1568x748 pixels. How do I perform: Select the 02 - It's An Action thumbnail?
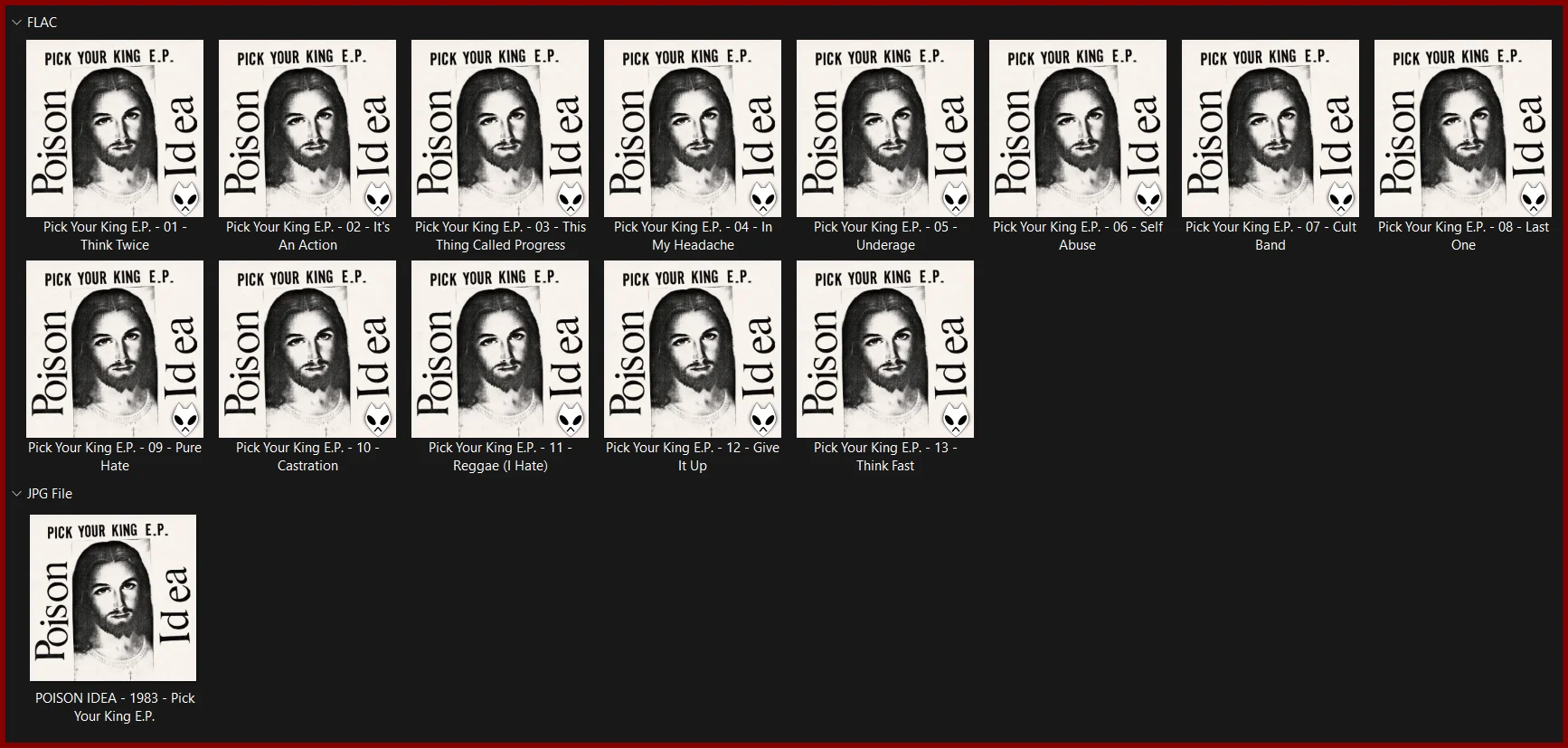click(307, 128)
